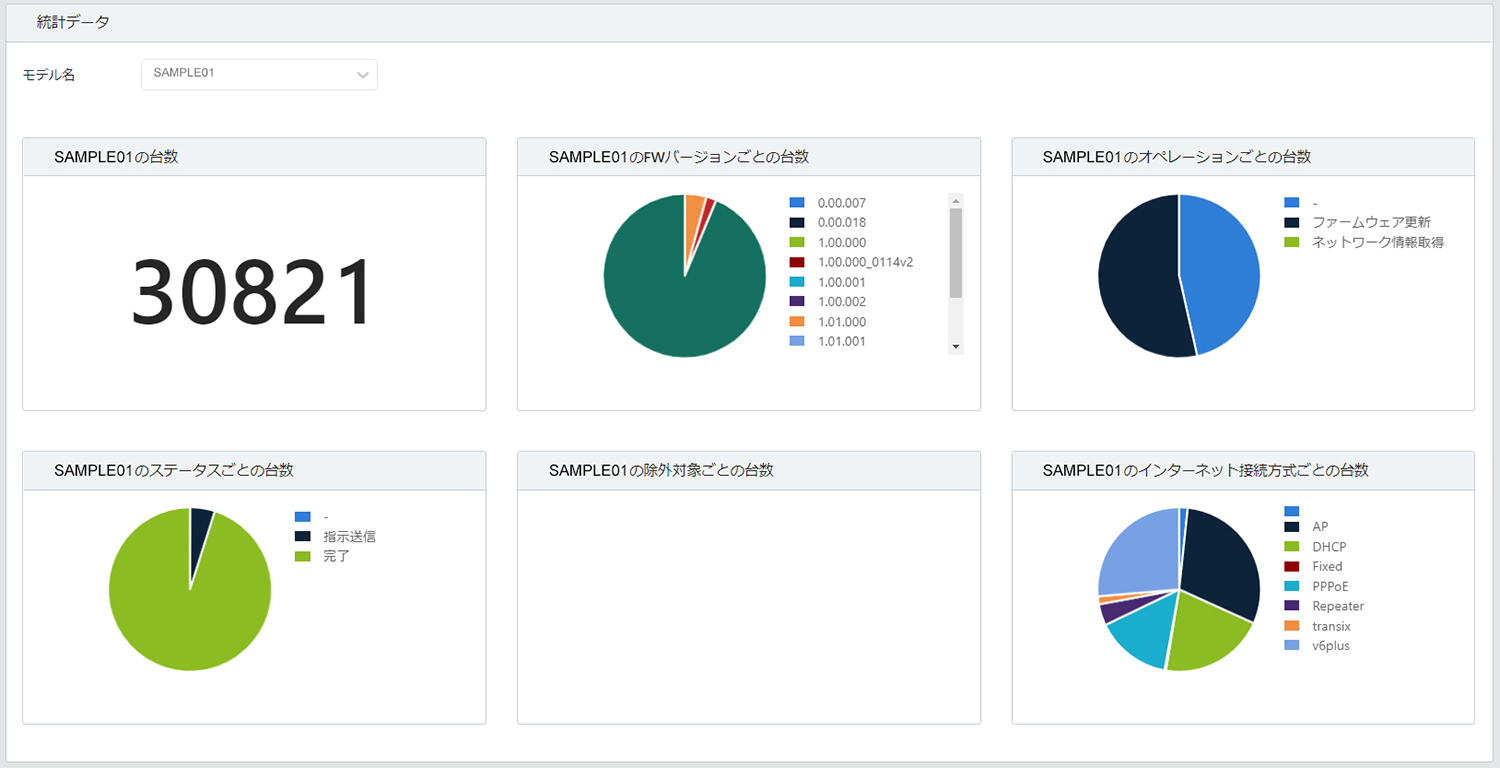1500x768 pixels.
Task: Click the 1.00.000_0114v2 red legend swatch
Action: point(796,262)
